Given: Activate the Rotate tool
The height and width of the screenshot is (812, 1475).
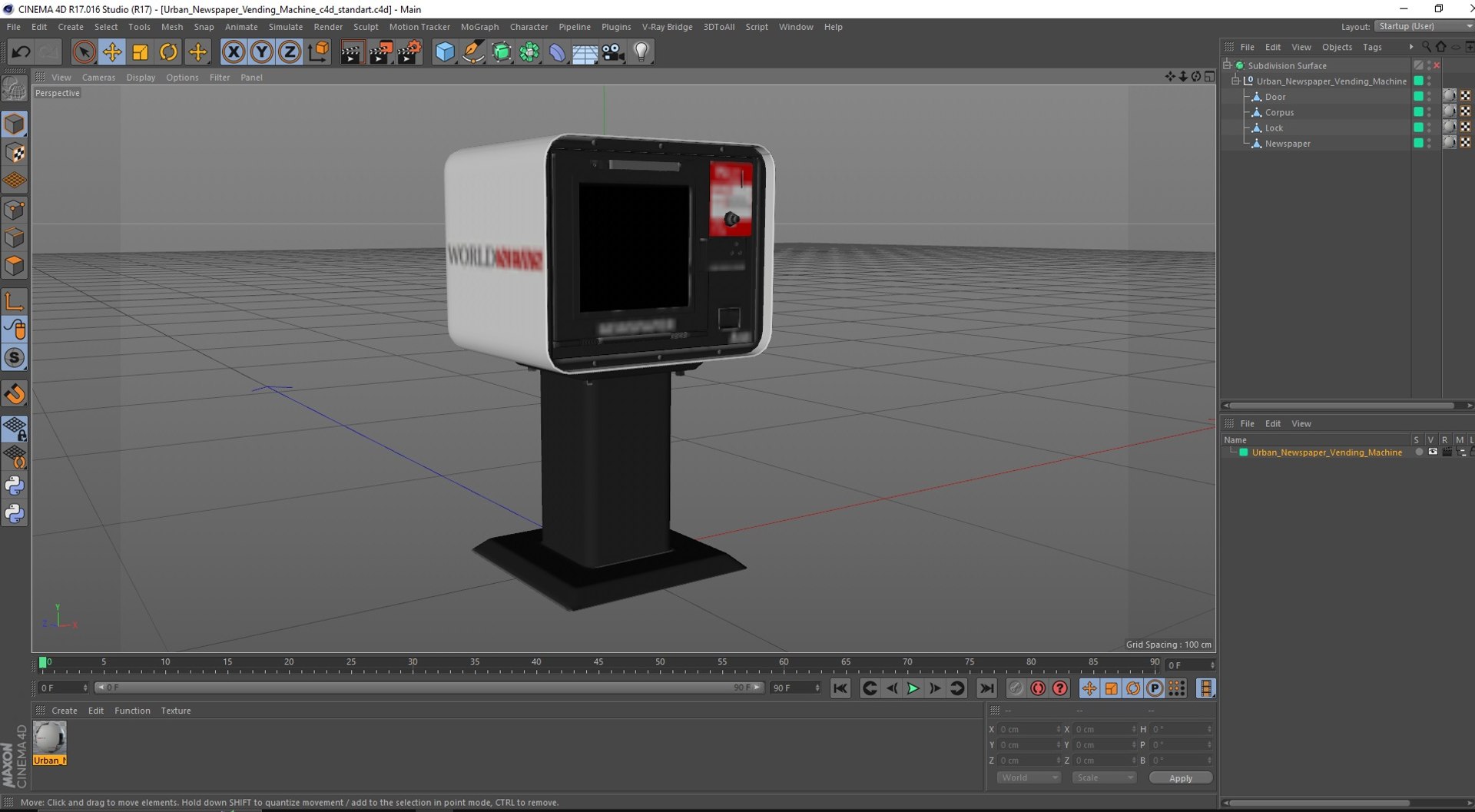Looking at the screenshot, I should coord(168,52).
